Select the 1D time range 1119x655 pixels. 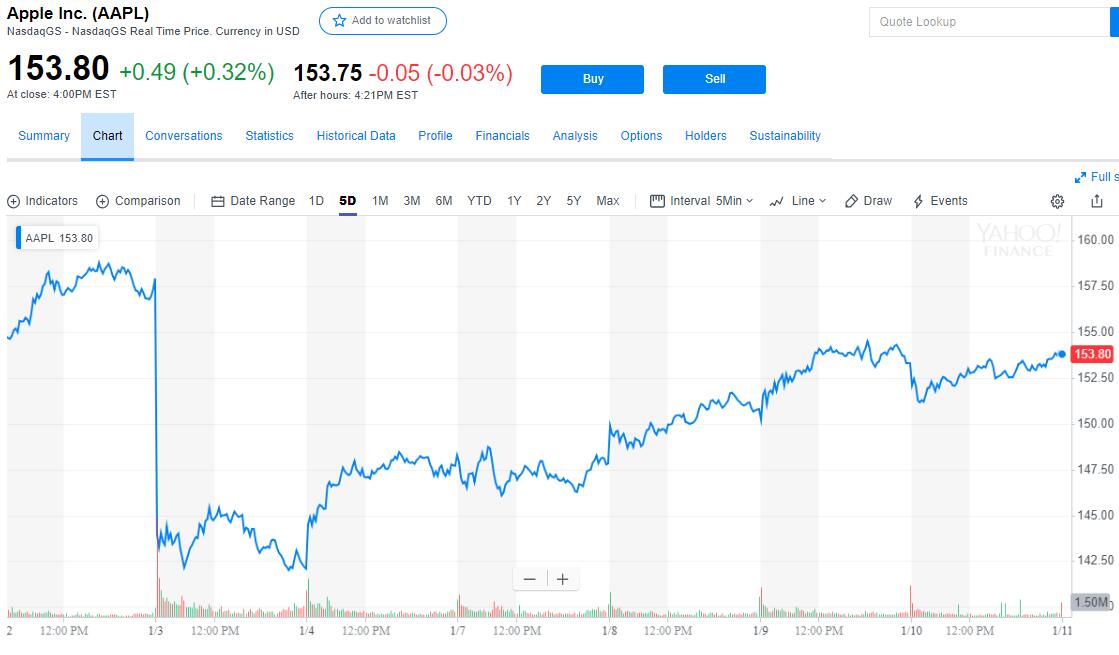tap(316, 201)
